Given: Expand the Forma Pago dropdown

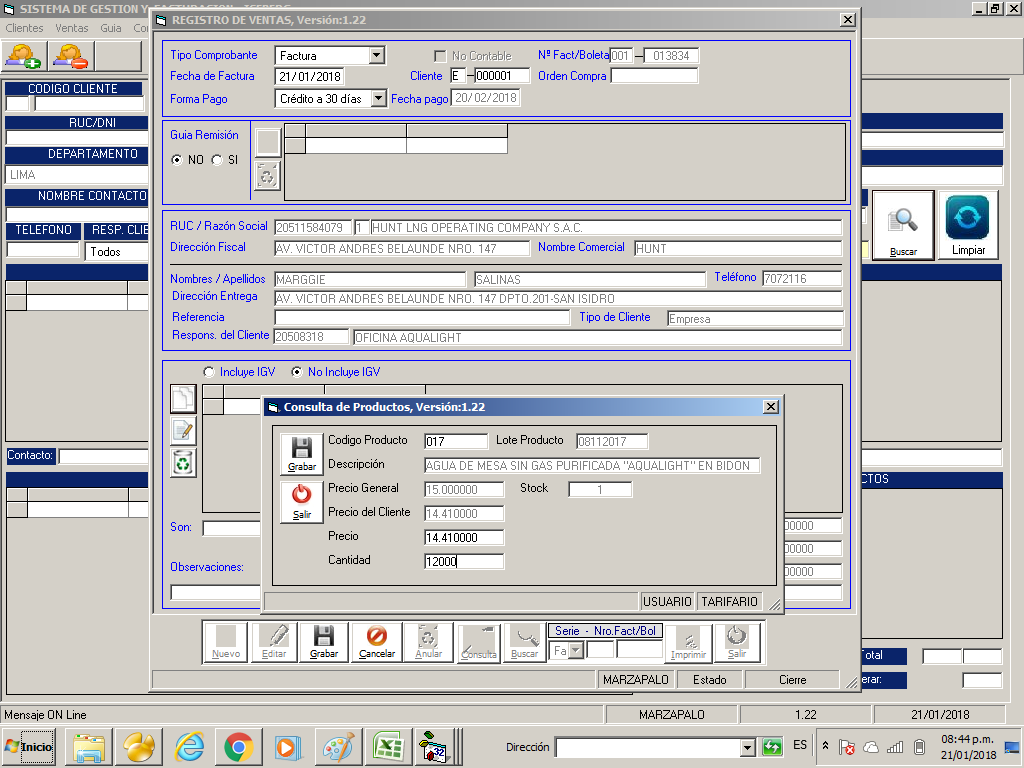Looking at the screenshot, I should pyautogui.click(x=377, y=98).
